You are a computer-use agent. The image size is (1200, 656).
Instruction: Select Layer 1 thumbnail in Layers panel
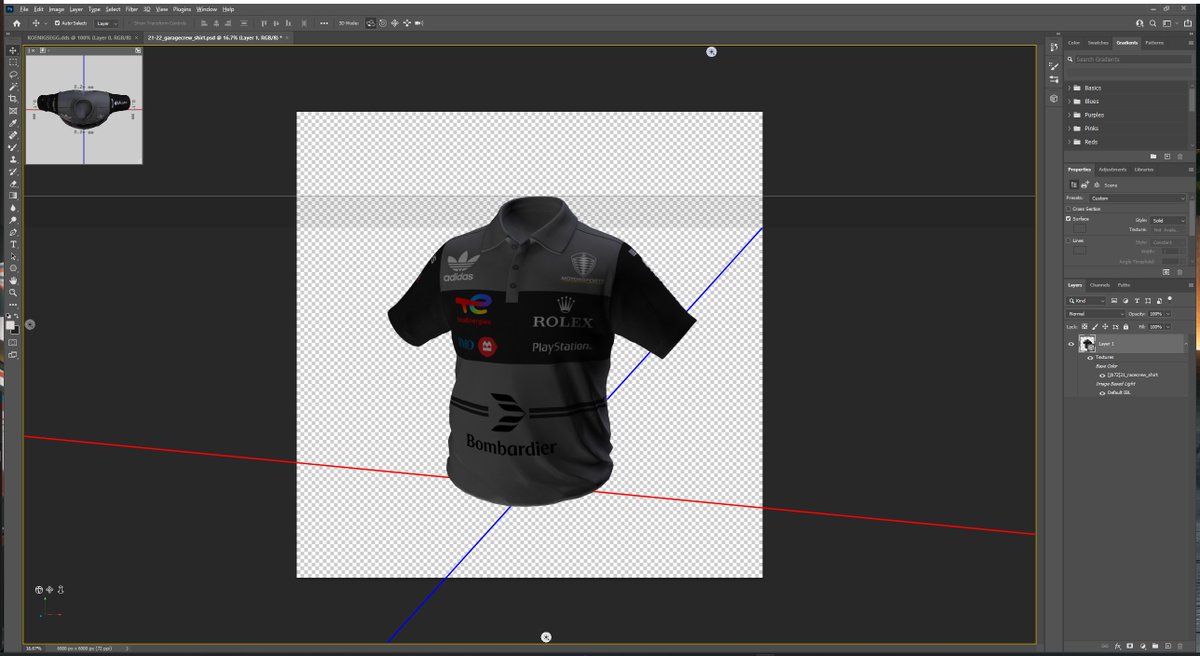click(1086, 344)
